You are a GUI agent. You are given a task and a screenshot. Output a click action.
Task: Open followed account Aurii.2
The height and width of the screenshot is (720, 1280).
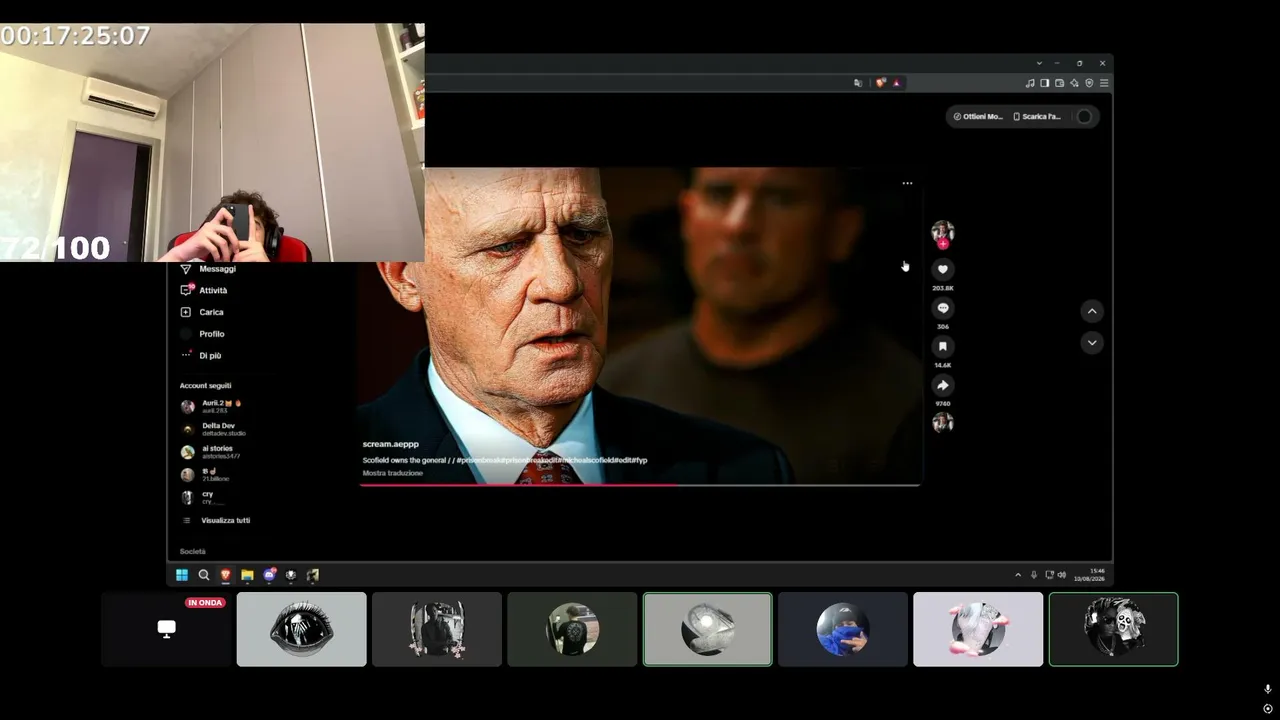(x=211, y=406)
